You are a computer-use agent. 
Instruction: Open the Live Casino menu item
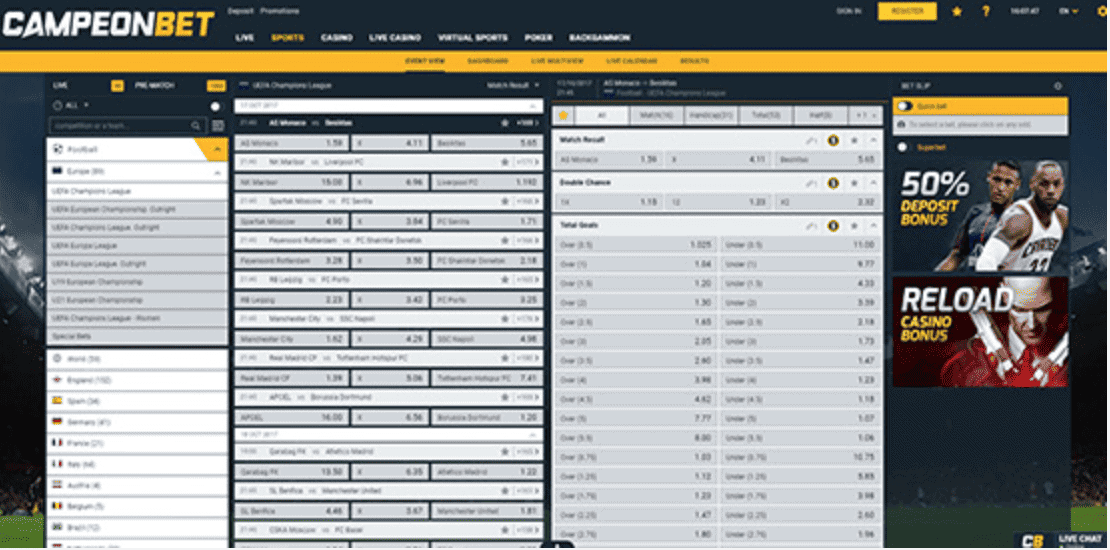coord(395,38)
